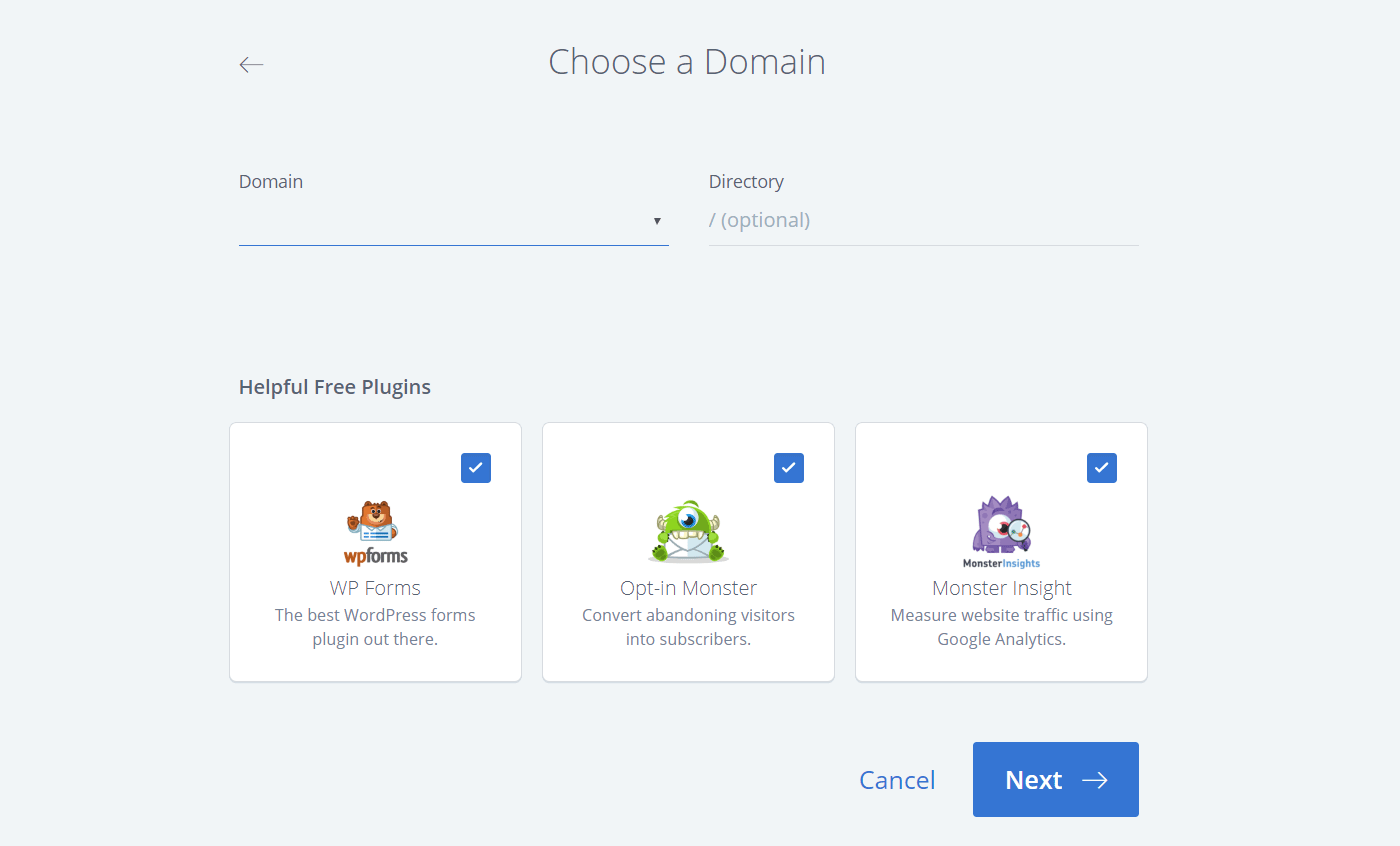Open the Domain dropdown menu
This screenshot has height=846, width=1400.
coord(454,221)
